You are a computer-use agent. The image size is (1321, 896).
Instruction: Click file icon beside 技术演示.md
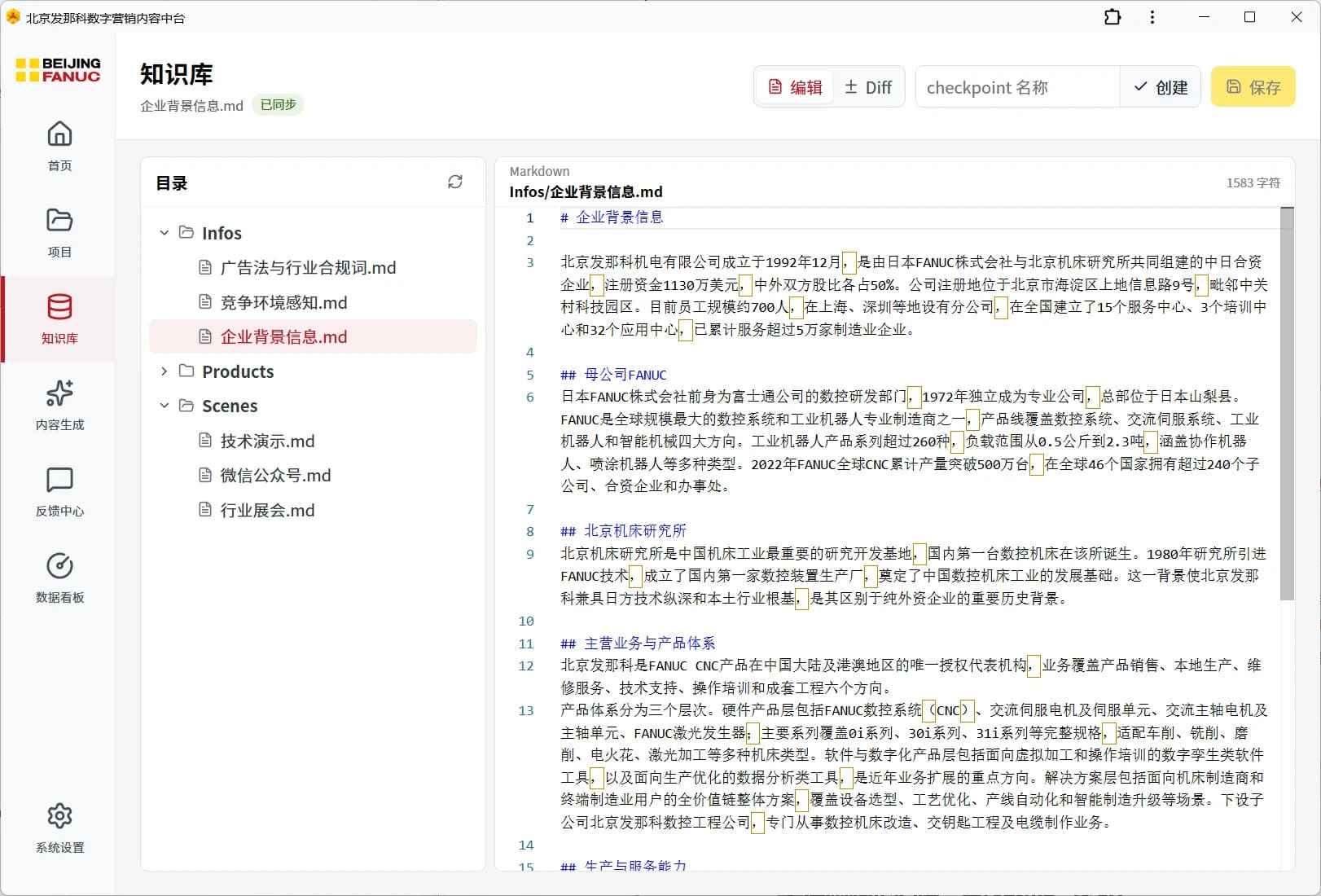pos(205,440)
